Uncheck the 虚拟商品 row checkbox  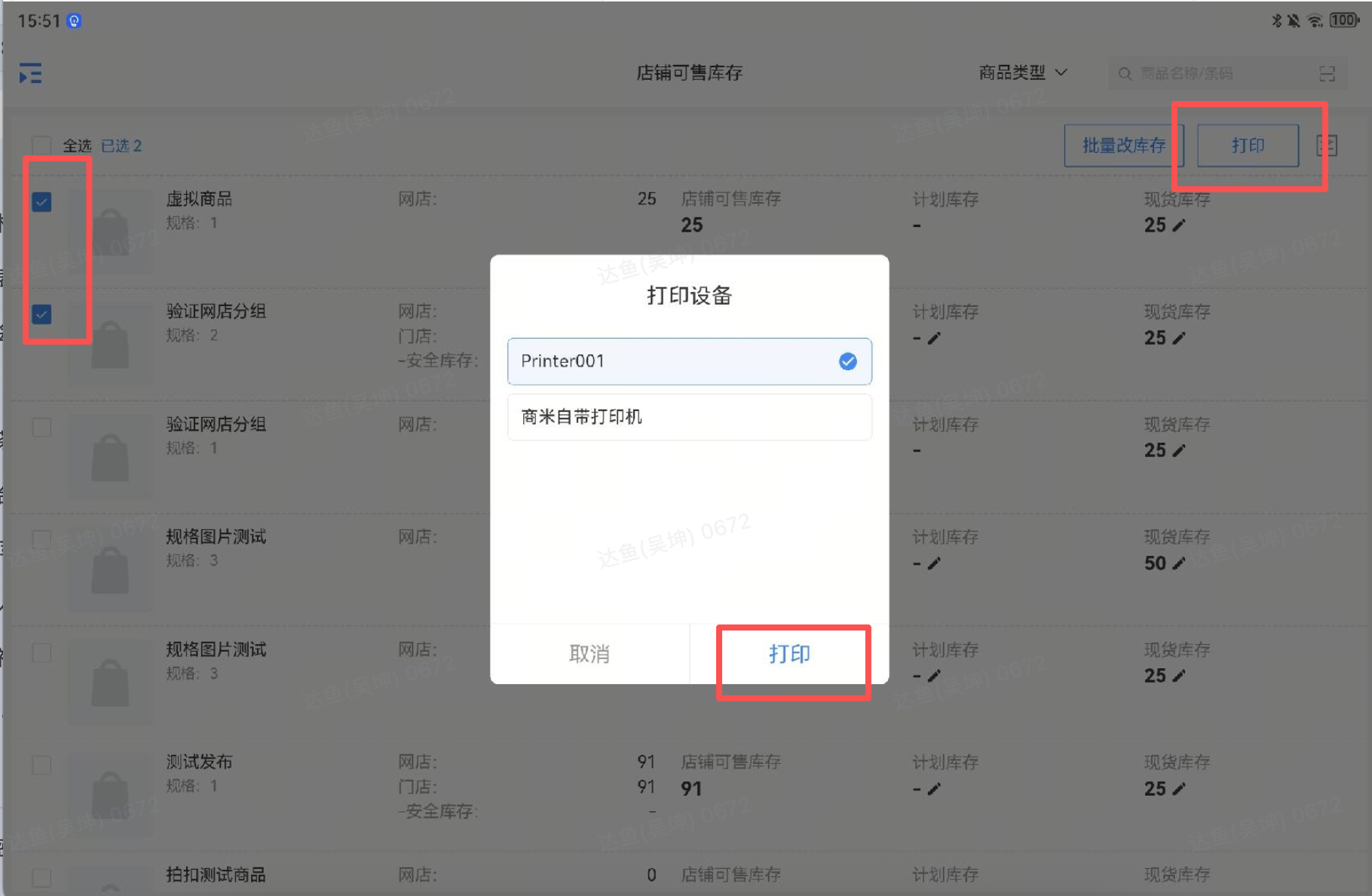click(x=42, y=202)
